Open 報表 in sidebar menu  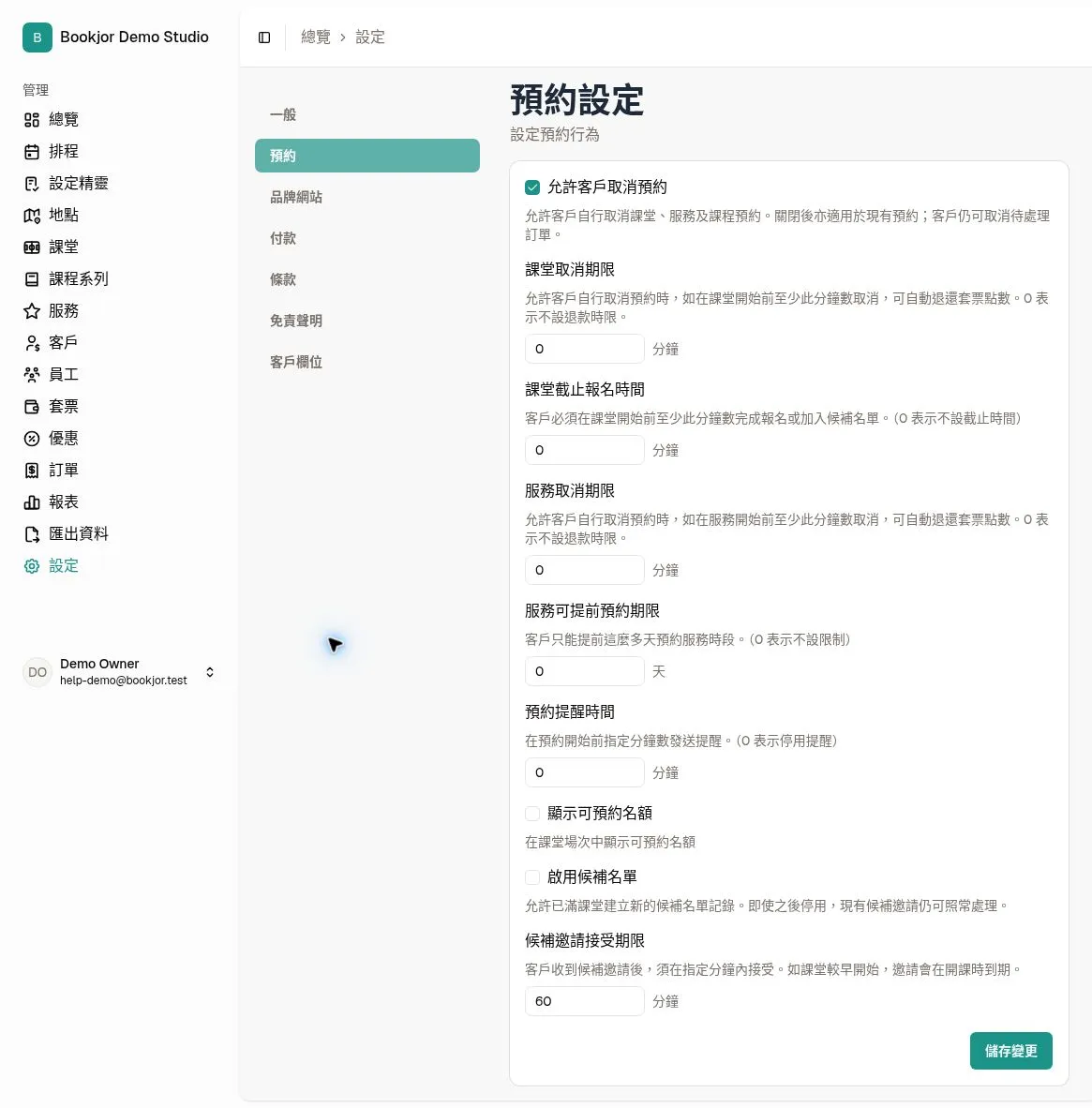point(64,502)
